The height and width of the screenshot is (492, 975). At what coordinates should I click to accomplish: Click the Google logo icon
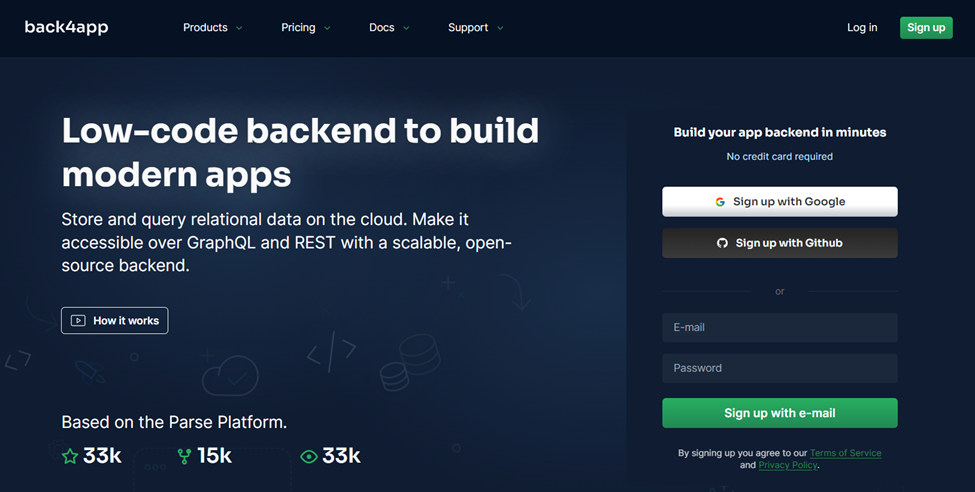click(720, 202)
